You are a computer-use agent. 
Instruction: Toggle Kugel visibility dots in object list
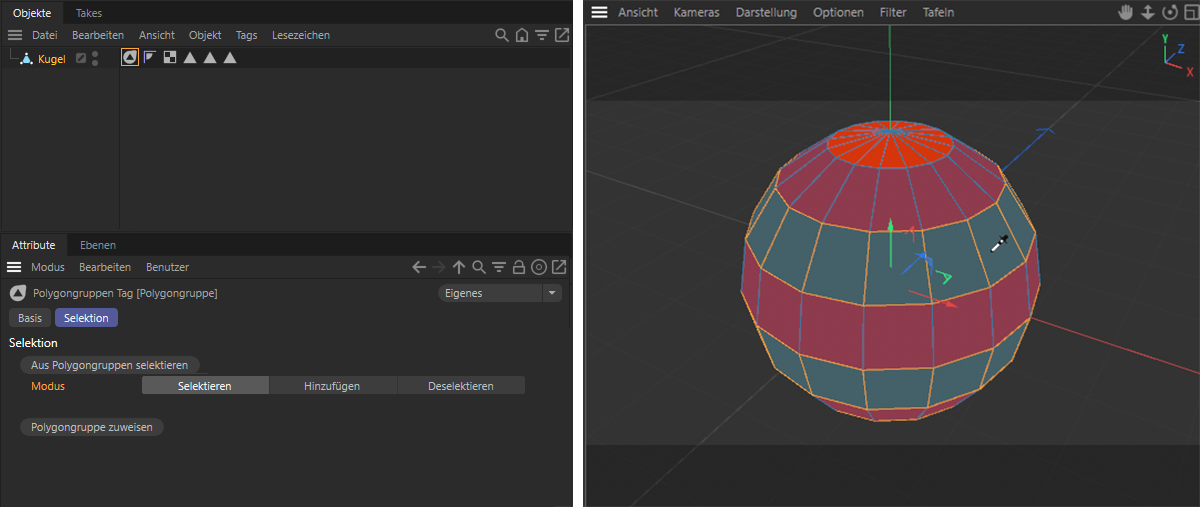tap(95, 58)
